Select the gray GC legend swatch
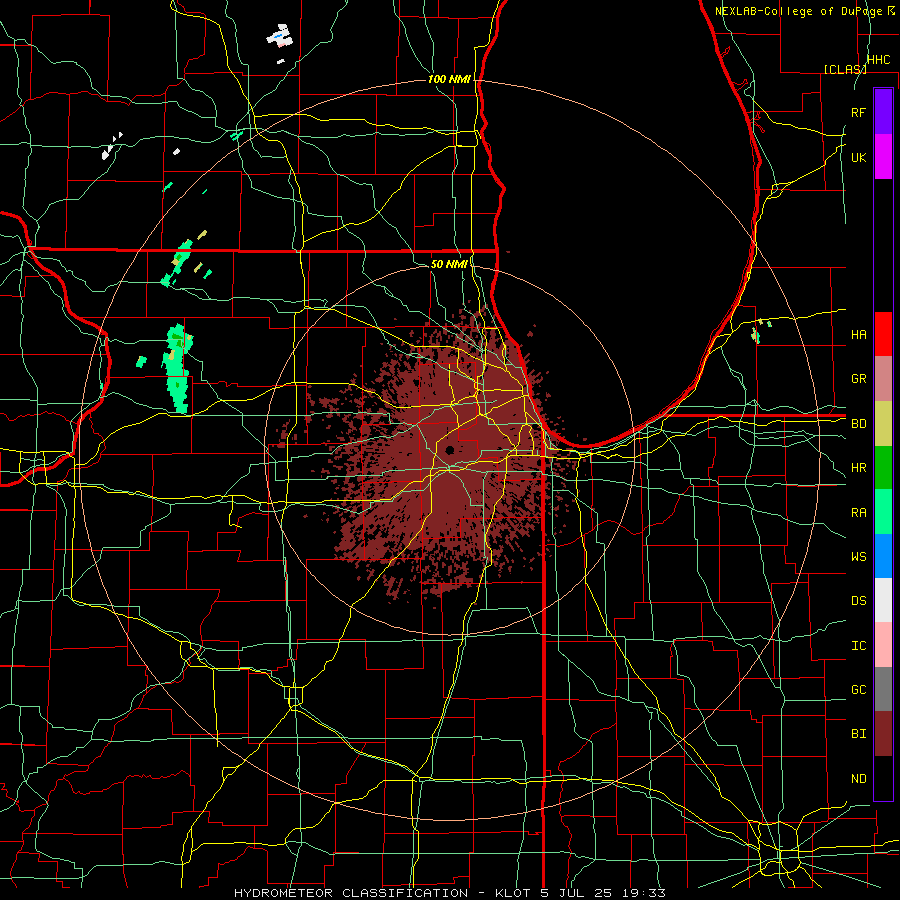 pos(883,689)
